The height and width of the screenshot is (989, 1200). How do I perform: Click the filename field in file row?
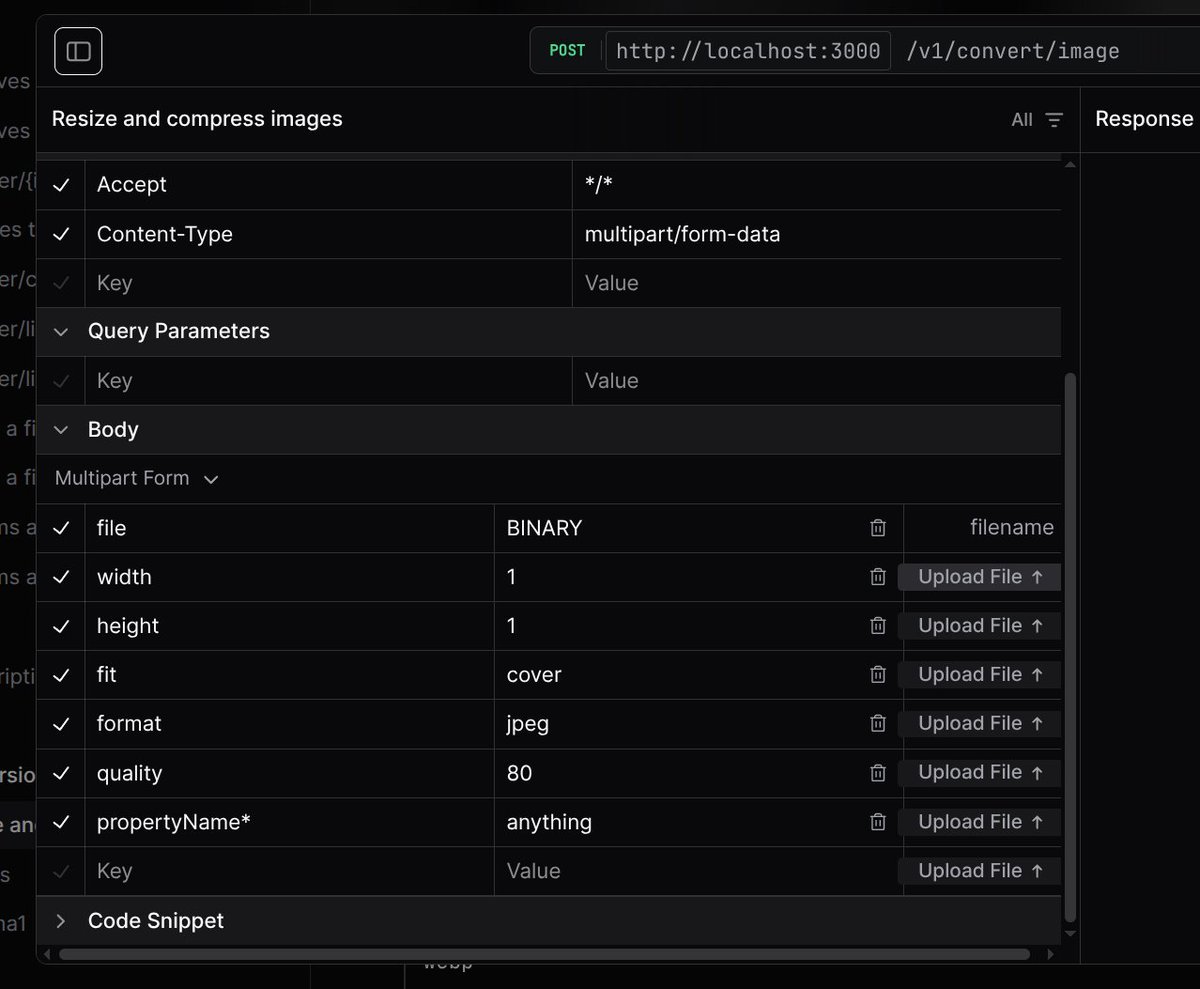tap(982, 528)
